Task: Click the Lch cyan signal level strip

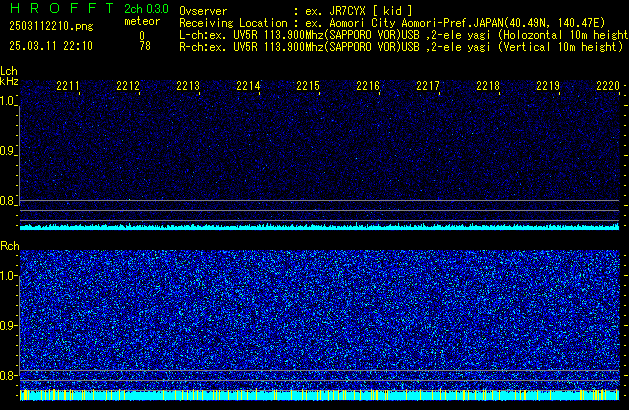Action: (319, 227)
